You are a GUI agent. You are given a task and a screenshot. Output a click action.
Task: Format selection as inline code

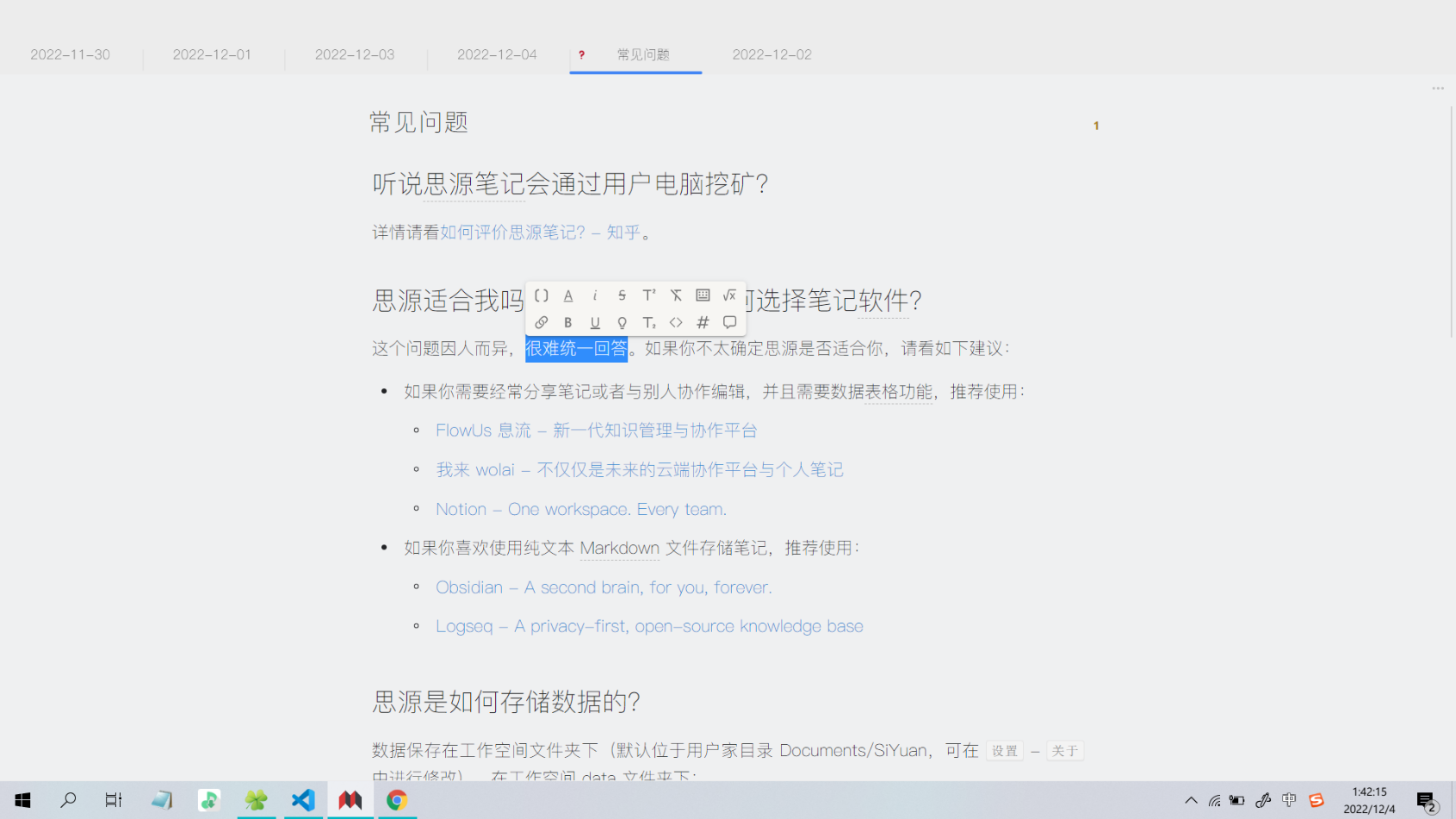[x=676, y=322]
